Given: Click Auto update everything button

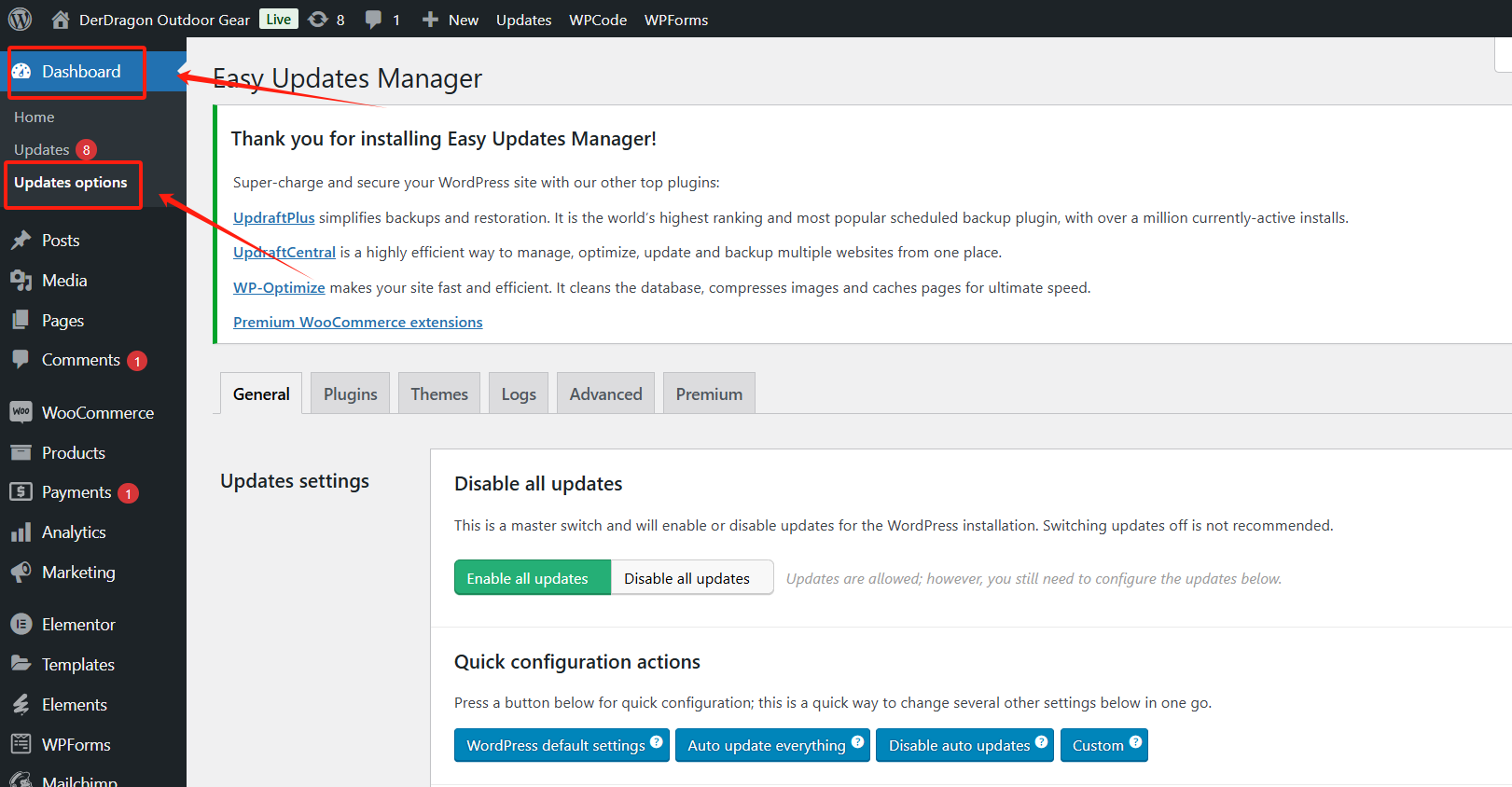Looking at the screenshot, I should [772, 745].
